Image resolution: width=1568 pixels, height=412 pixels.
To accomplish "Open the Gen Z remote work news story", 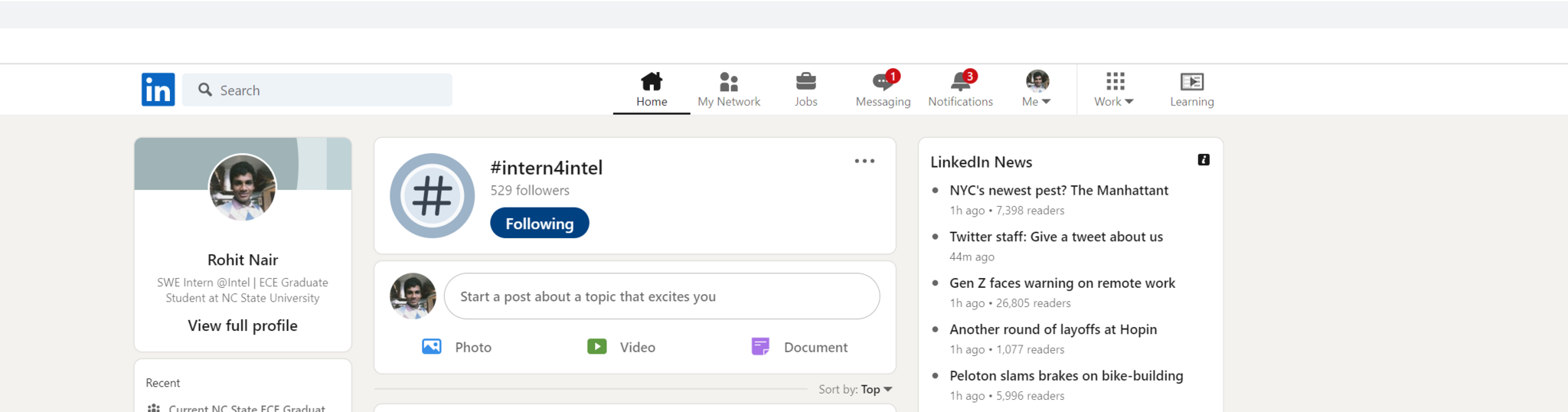I will pos(1062,283).
